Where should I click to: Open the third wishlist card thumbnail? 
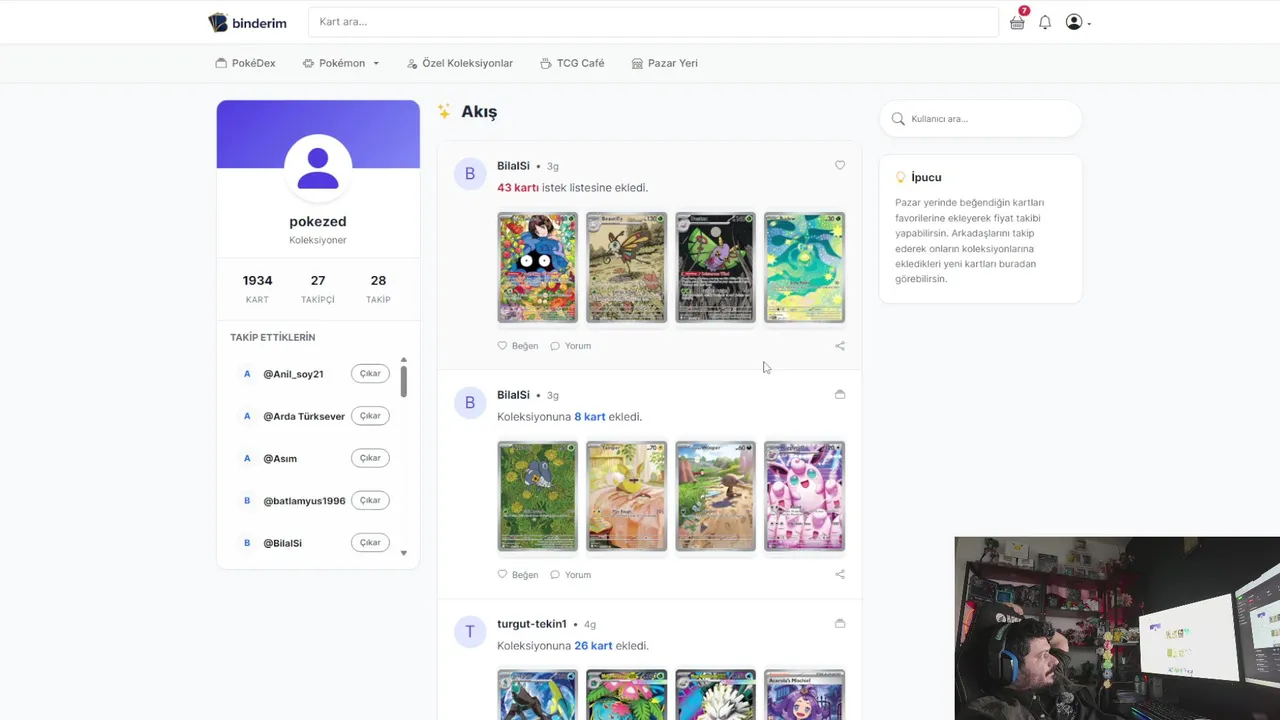[x=715, y=267]
